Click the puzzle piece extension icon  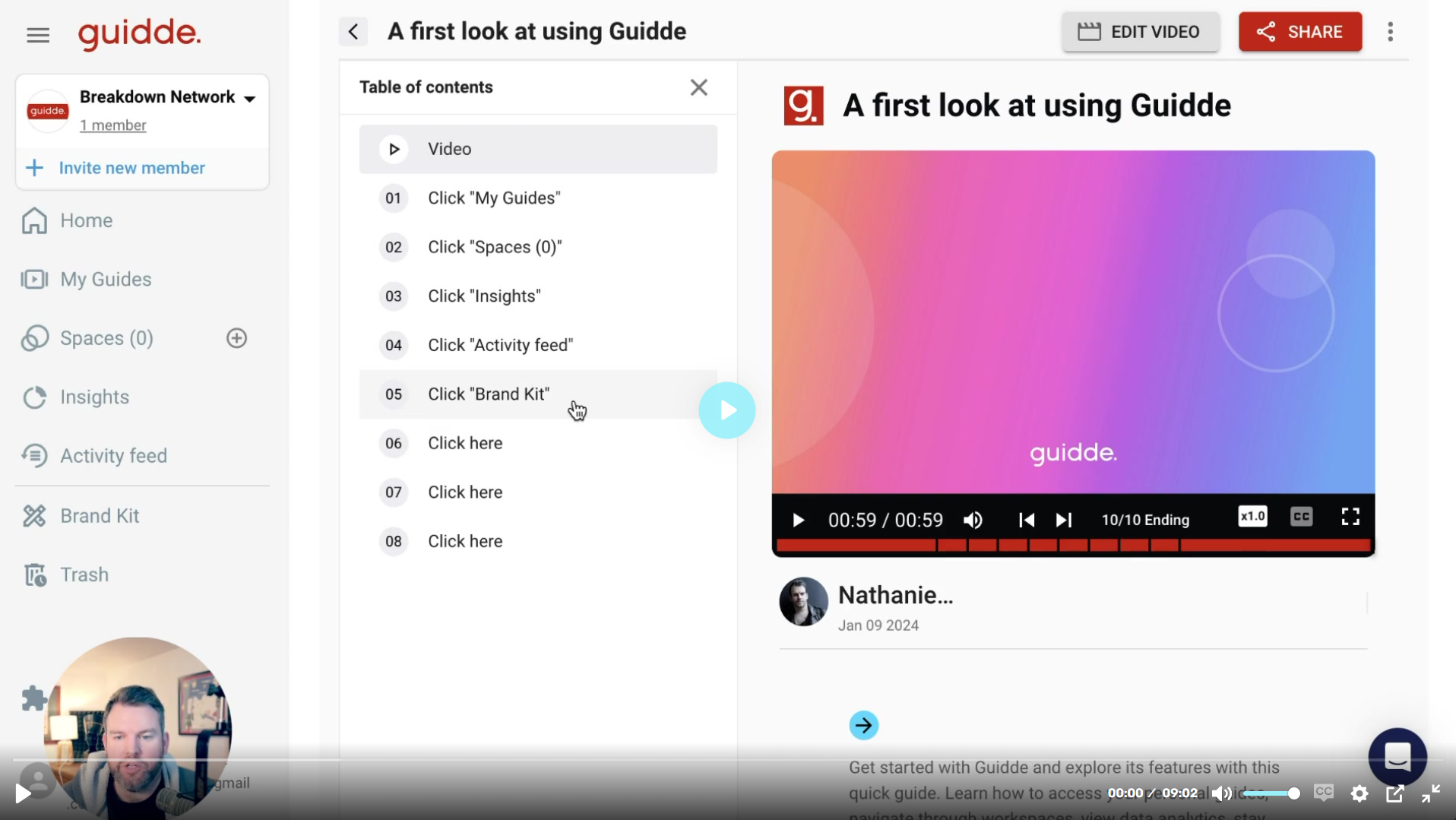click(x=33, y=698)
